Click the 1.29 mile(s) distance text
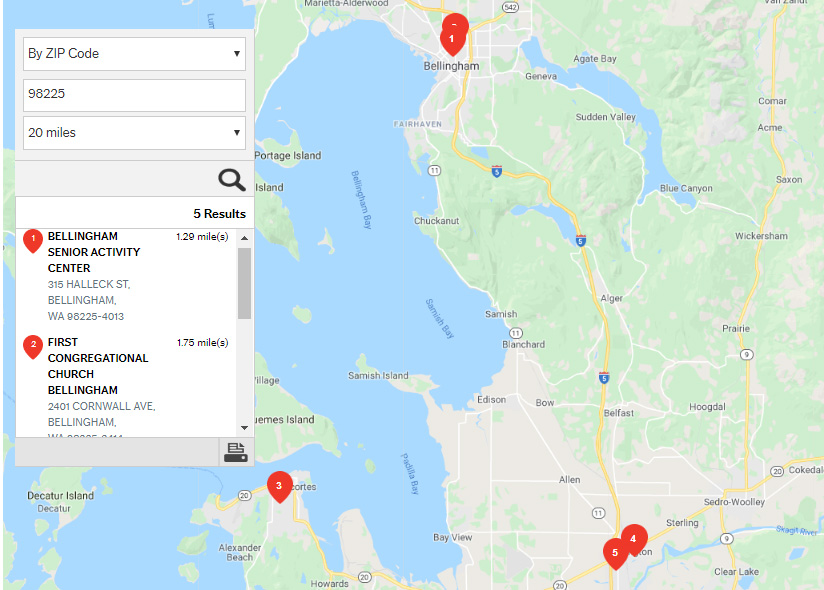 202,236
